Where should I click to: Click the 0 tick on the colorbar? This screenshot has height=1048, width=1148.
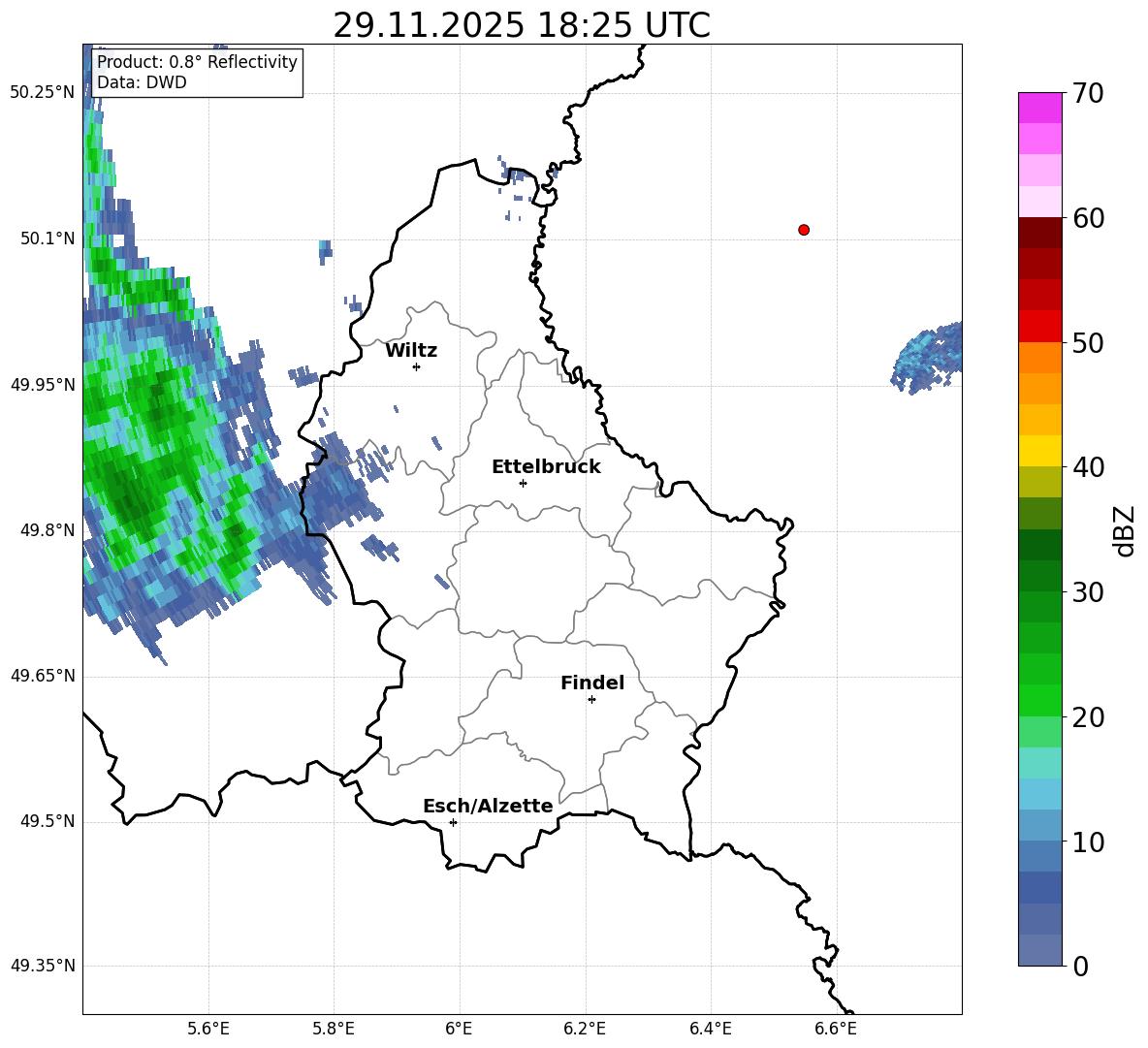[1080, 967]
